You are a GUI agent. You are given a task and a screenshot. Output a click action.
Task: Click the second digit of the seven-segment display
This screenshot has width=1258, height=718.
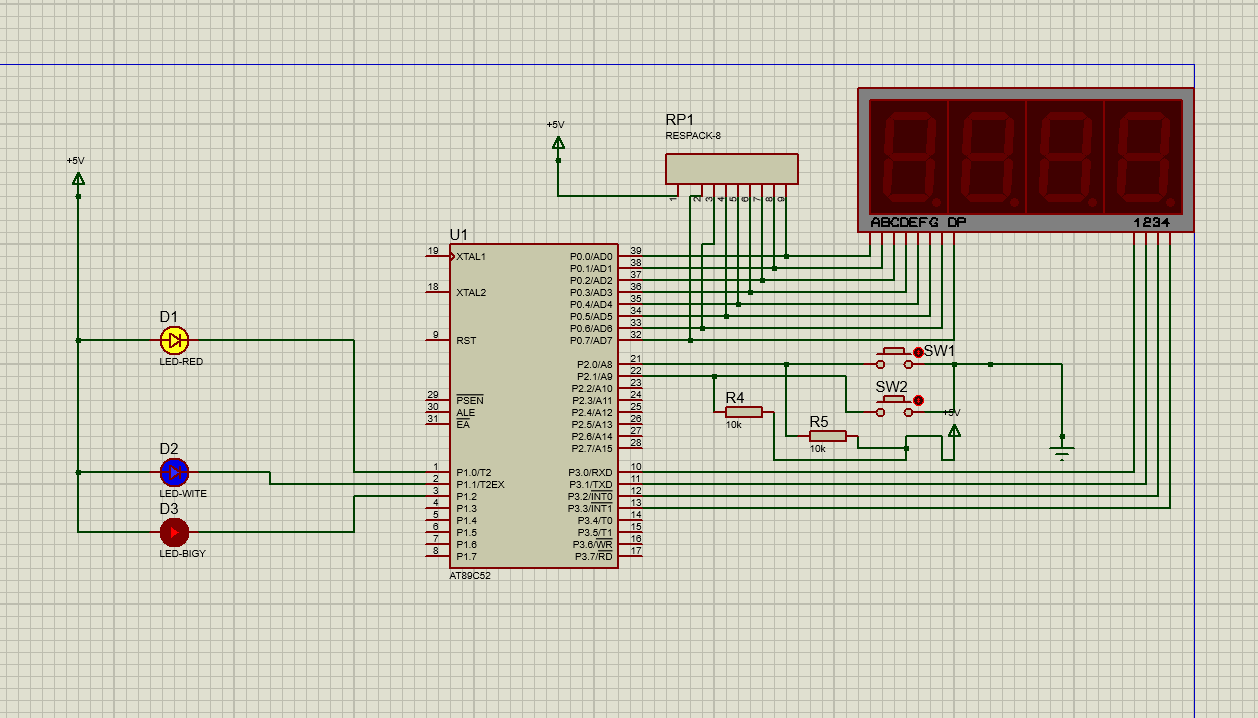pos(986,155)
